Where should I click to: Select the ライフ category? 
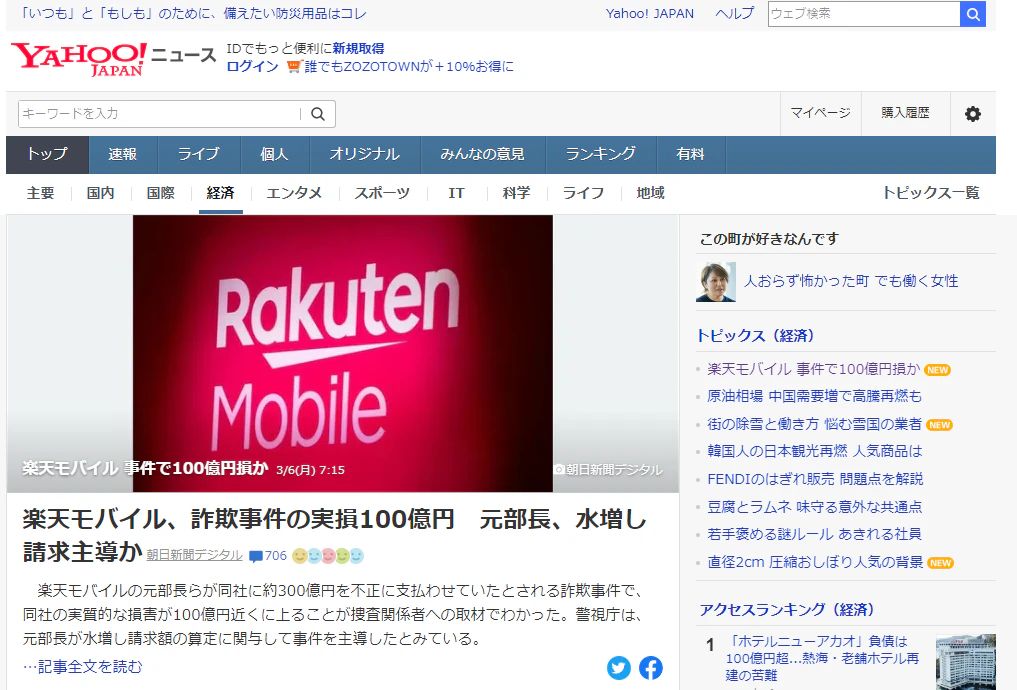[x=583, y=193]
